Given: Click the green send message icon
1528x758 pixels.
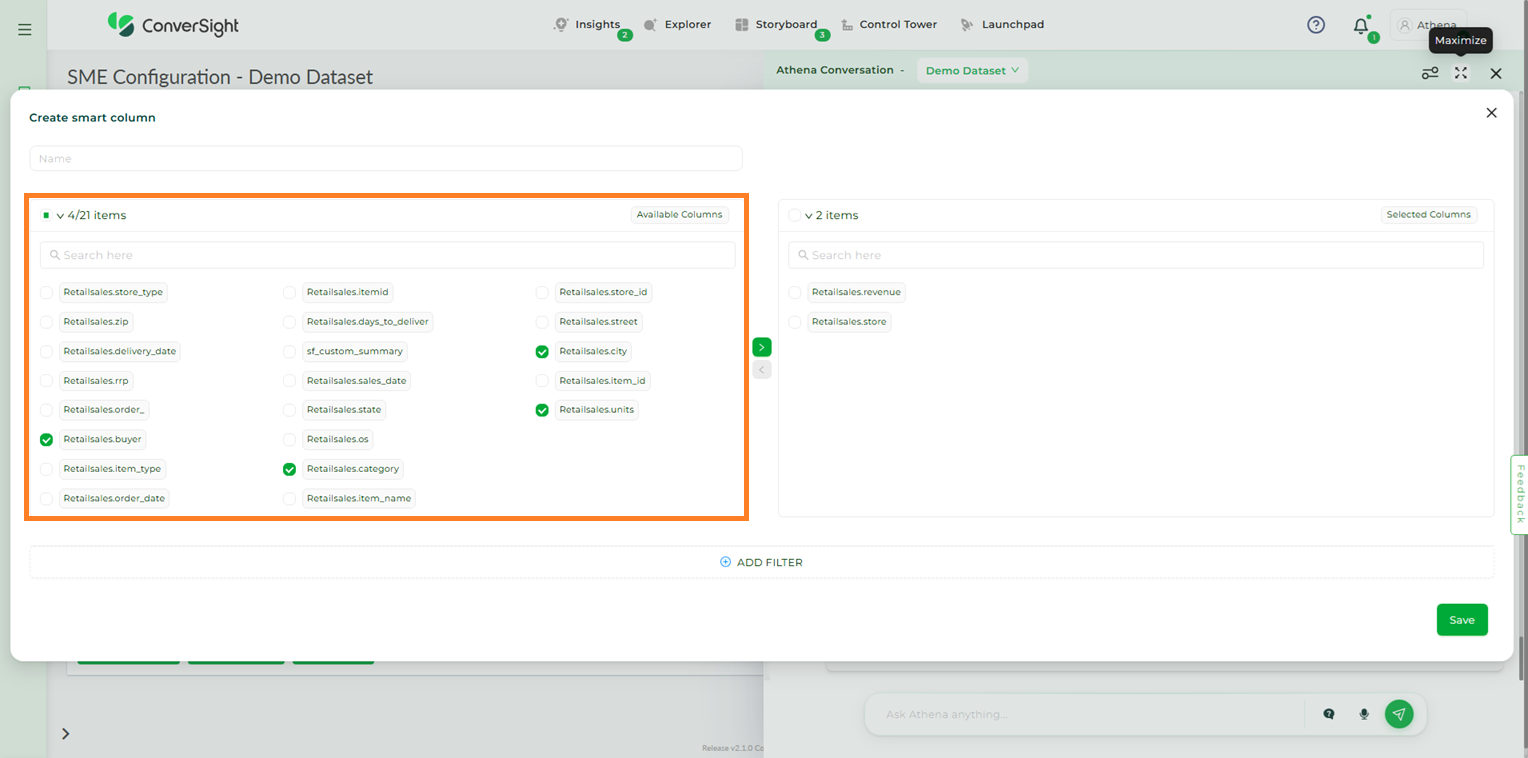Looking at the screenshot, I should click(x=1399, y=714).
